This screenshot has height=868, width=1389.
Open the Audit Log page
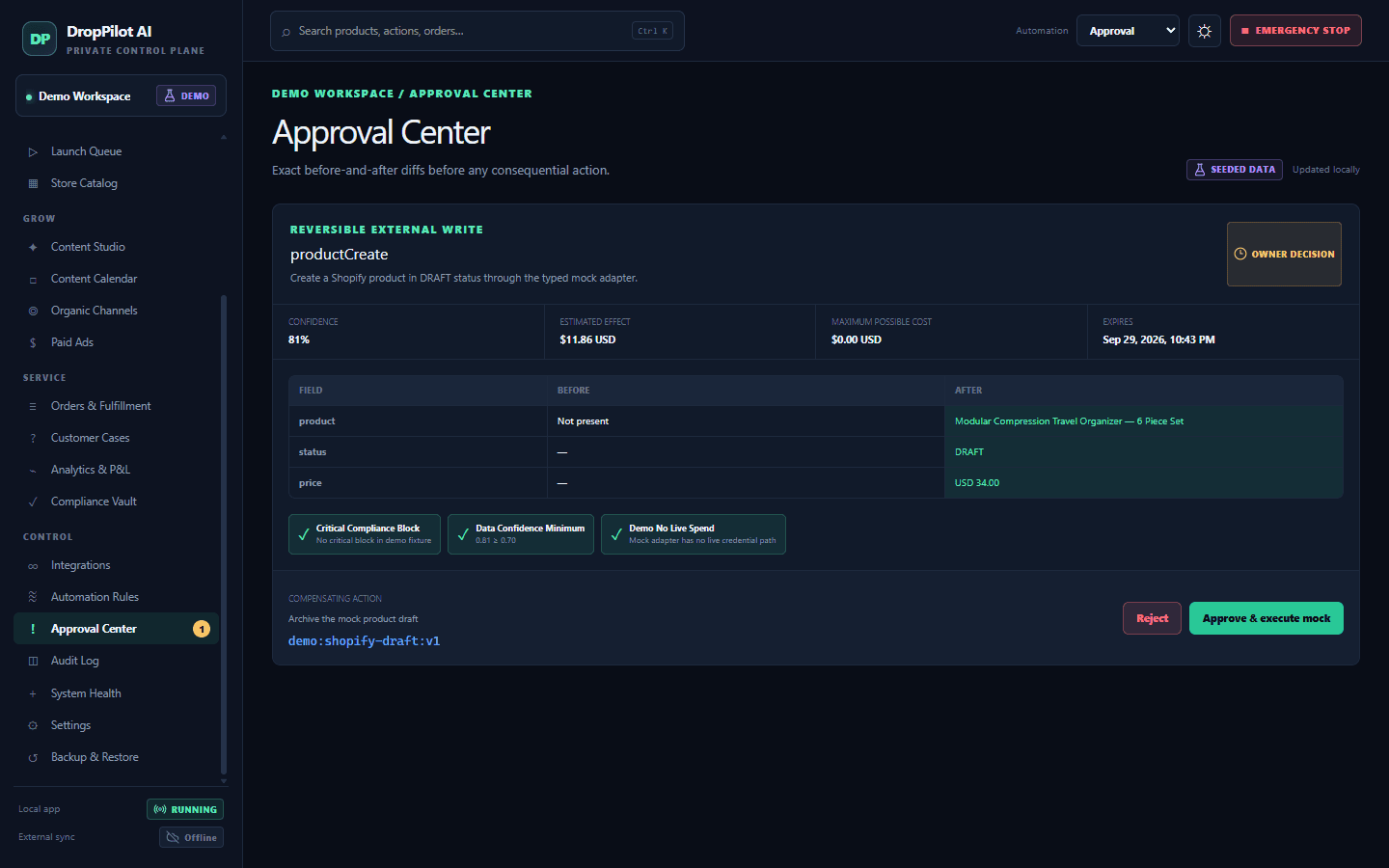tap(117, 661)
